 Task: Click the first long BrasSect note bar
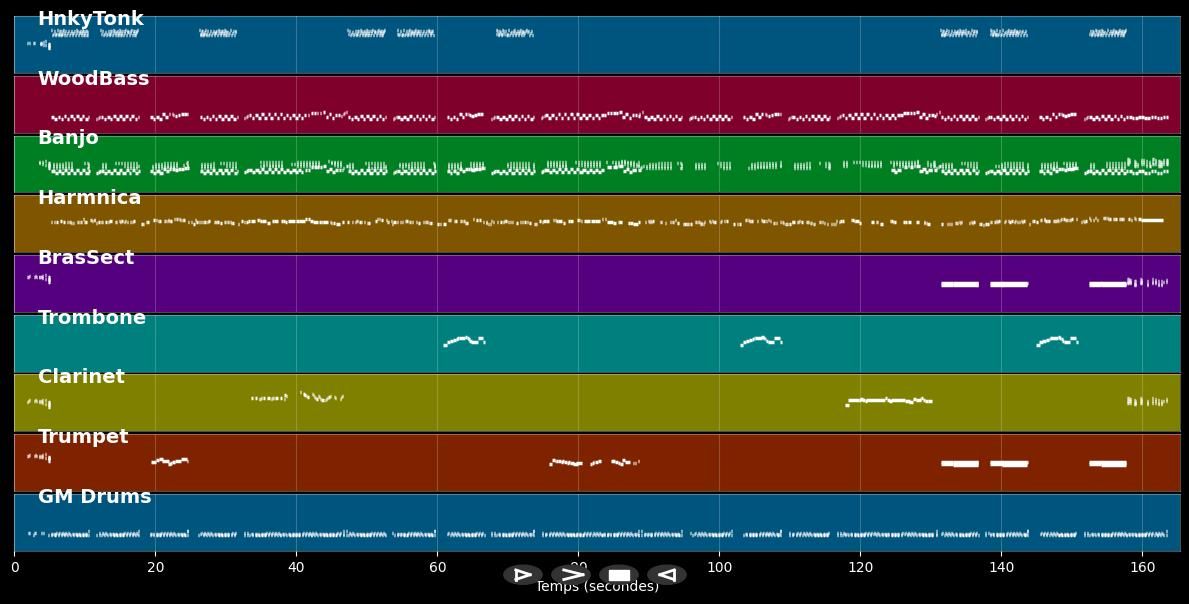(960, 284)
